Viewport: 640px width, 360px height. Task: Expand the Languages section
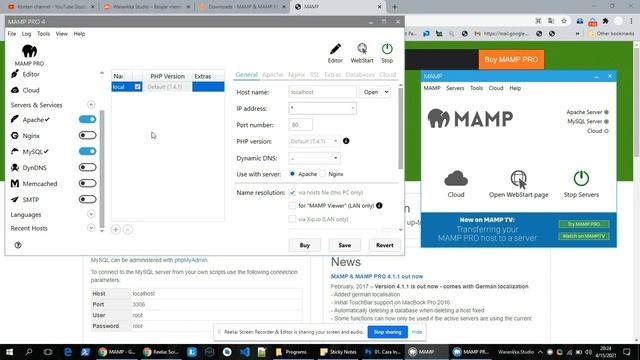(x=91, y=214)
